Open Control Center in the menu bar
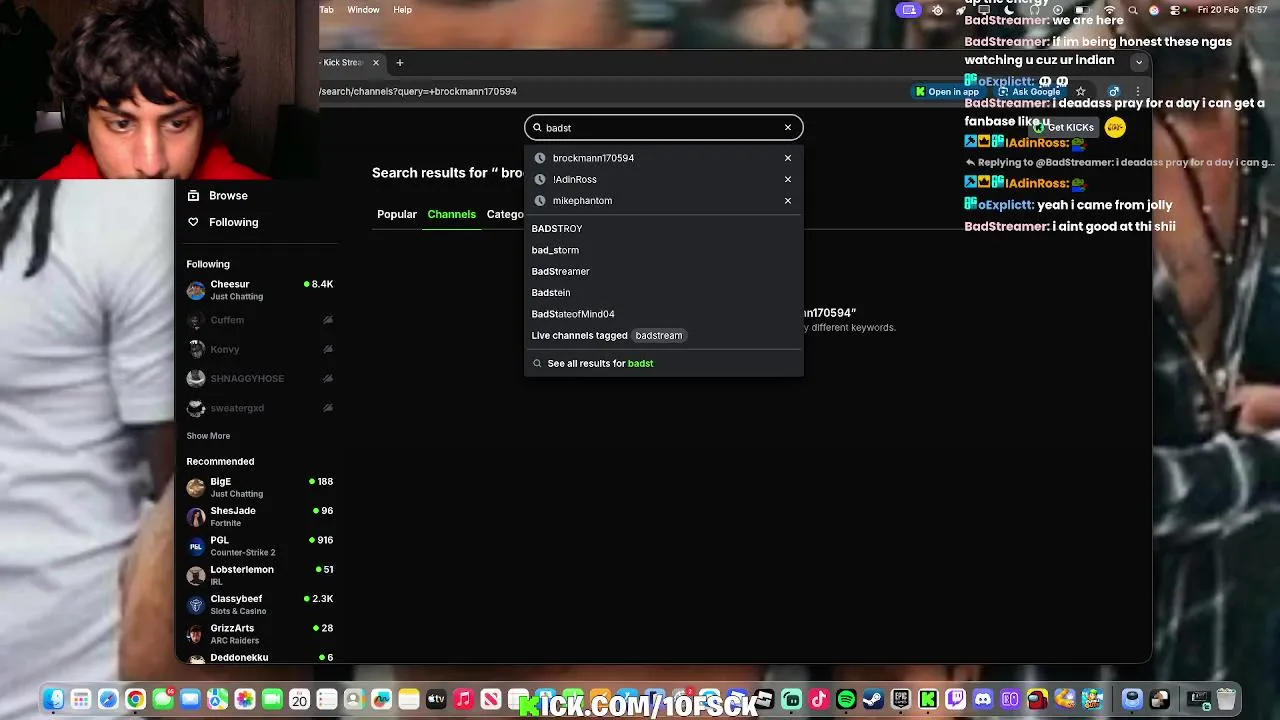This screenshot has height=720, width=1280. [1176, 10]
